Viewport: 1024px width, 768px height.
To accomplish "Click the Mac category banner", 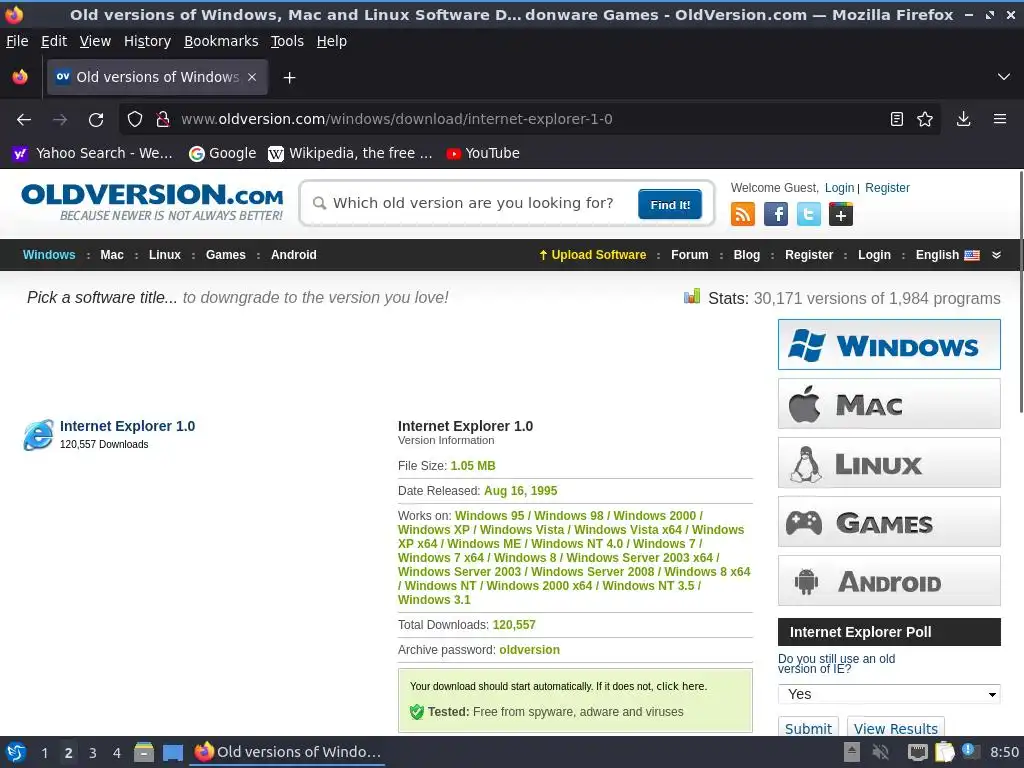I will (889, 404).
